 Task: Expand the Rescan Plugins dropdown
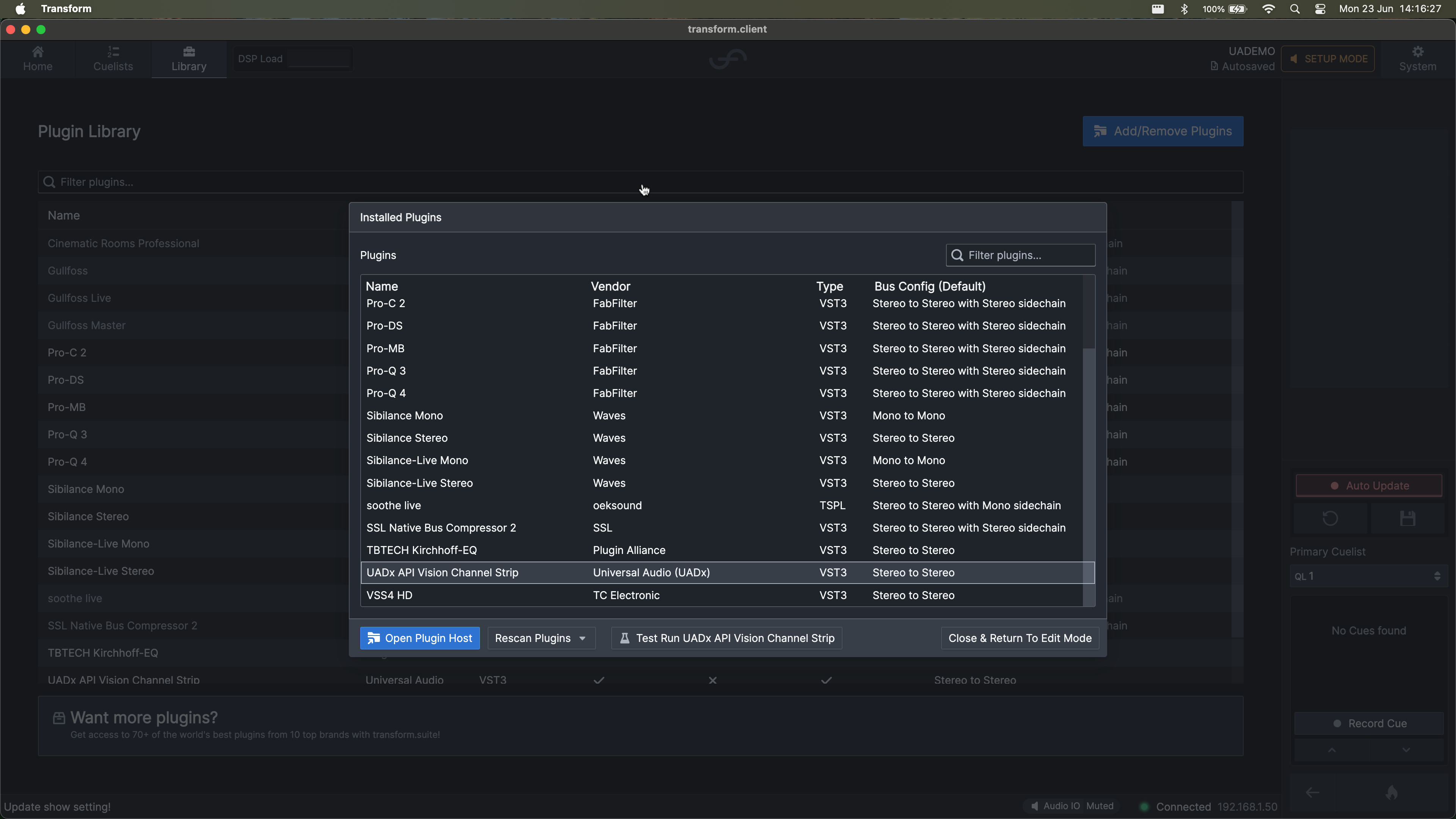point(541,637)
